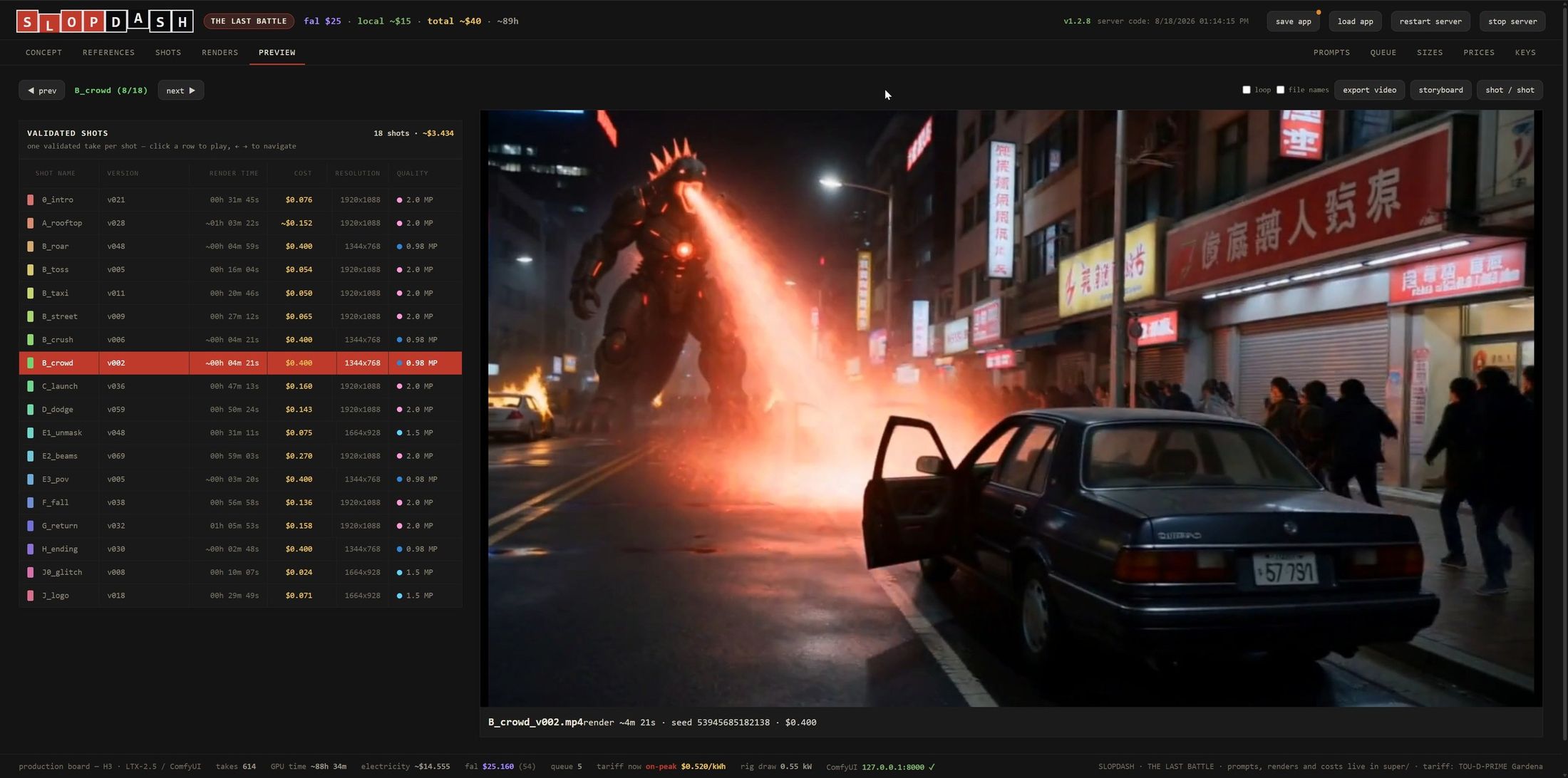Go to the SHOTS tab
The width and height of the screenshot is (1568, 778).
coord(168,53)
